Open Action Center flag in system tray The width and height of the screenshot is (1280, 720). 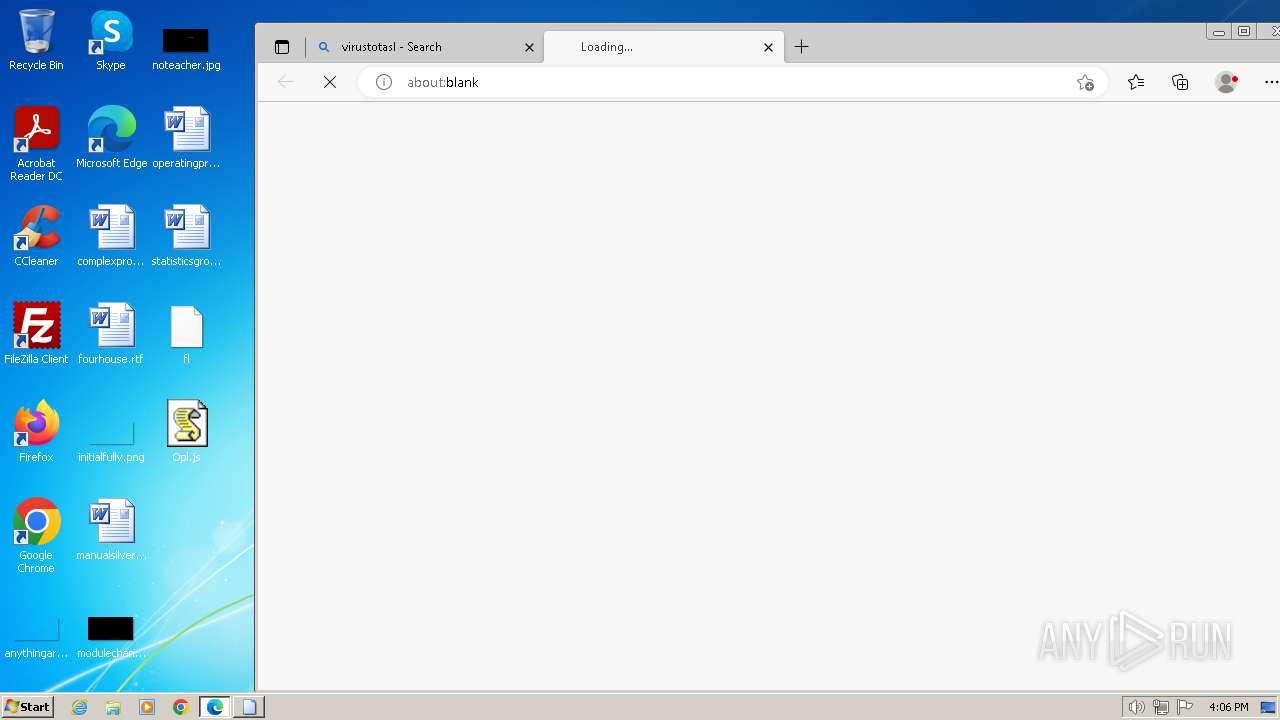(1185, 707)
